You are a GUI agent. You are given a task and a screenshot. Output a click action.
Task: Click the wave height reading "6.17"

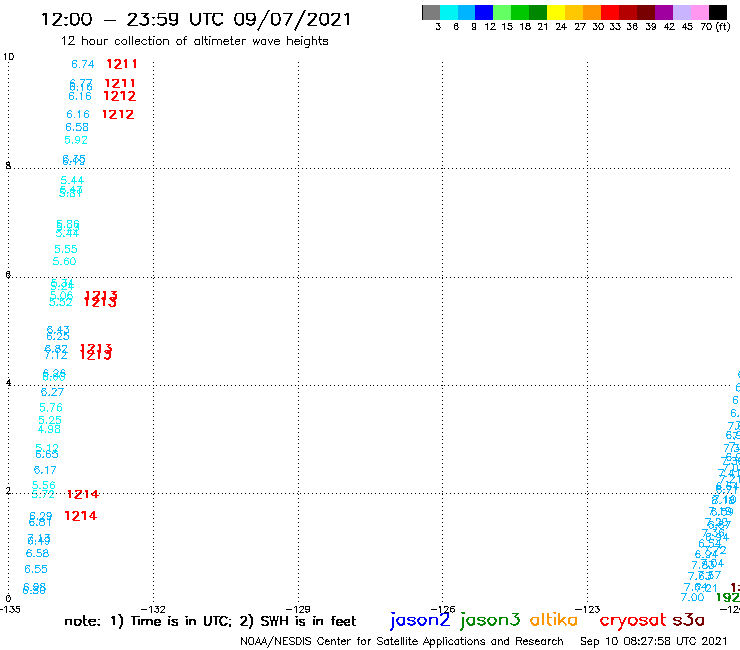click(45, 470)
